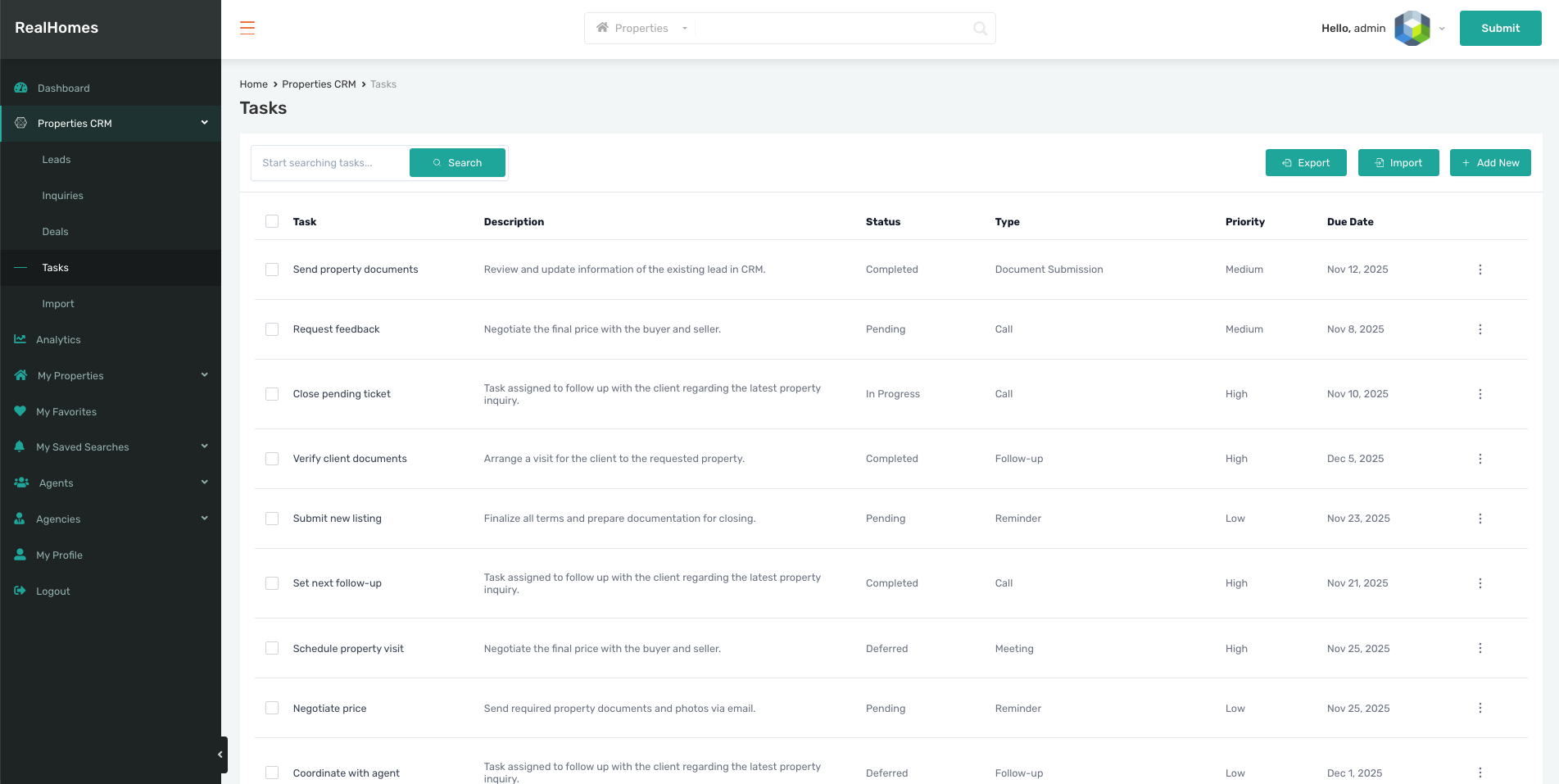Open the Properties search type dropdown
This screenshot has width=1559, height=784.
point(642,29)
